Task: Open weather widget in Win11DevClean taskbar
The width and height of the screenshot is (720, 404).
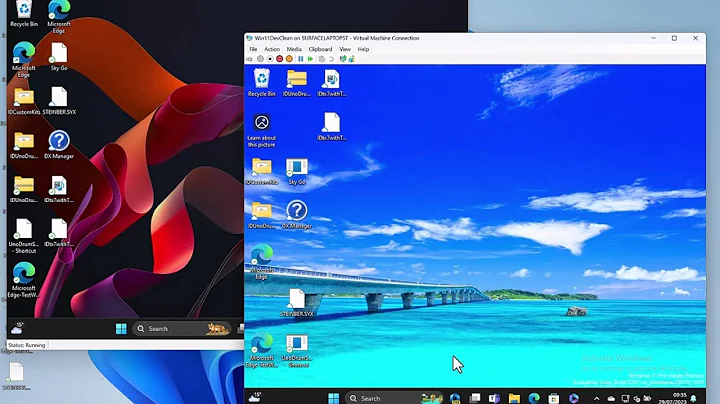Action: coord(255,397)
